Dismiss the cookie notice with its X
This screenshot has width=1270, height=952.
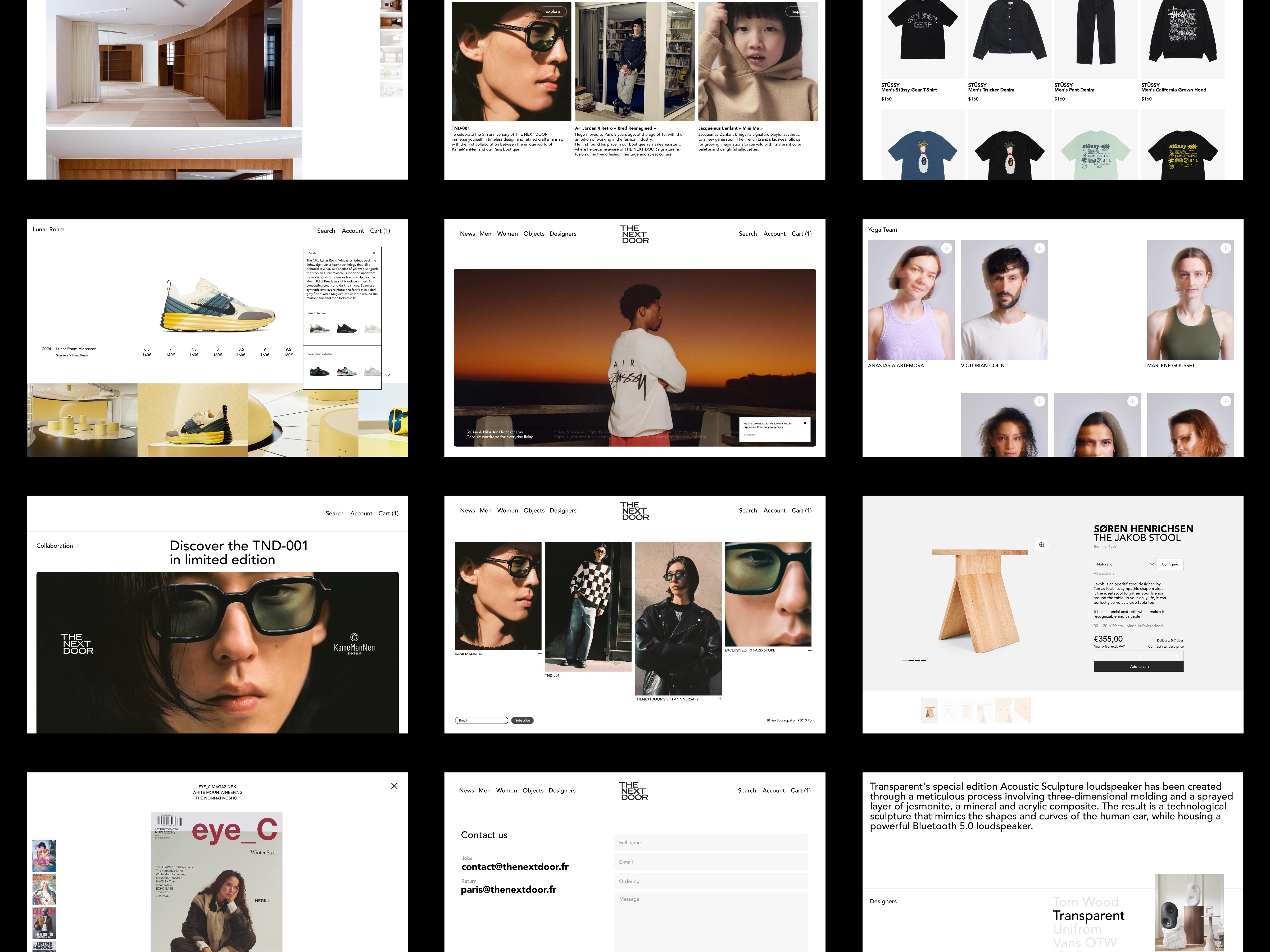pos(805,423)
